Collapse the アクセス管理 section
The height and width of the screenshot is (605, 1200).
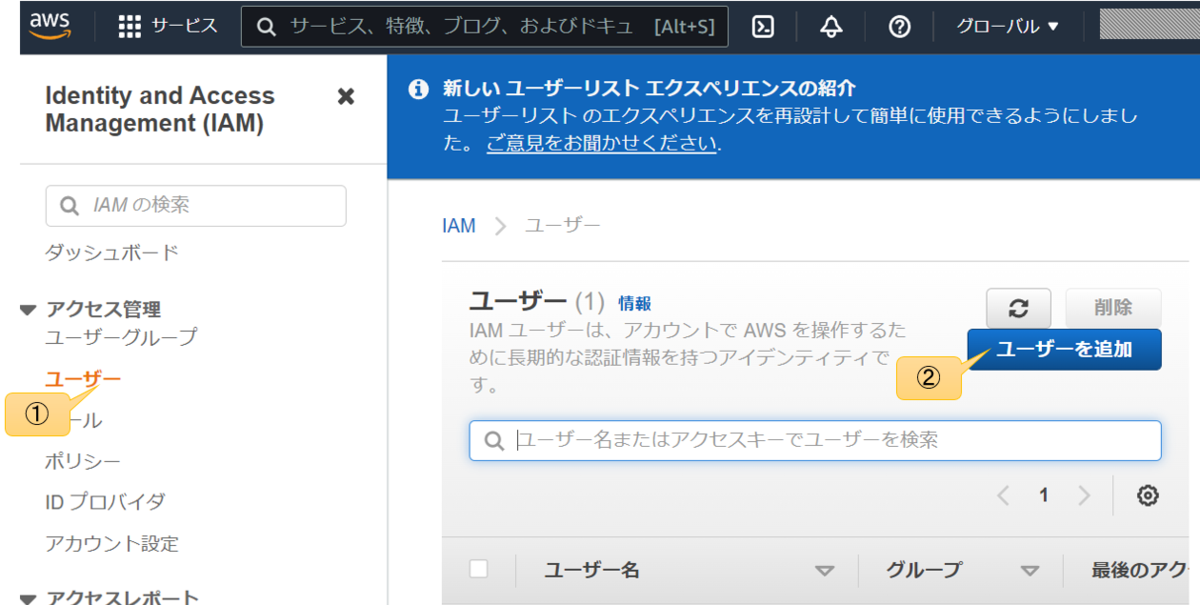(x=28, y=310)
